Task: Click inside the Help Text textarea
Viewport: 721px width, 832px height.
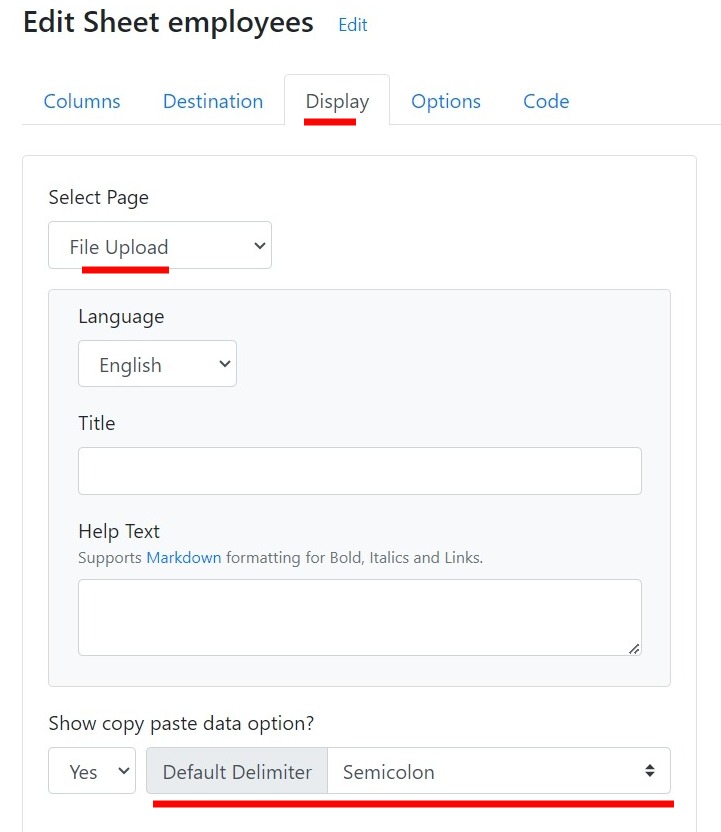Action: tap(360, 617)
